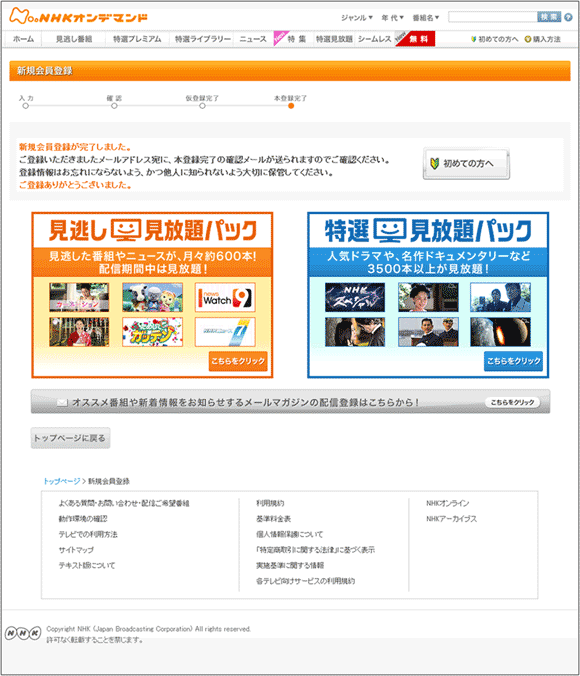Select the planet and flame thumbnail
This screenshot has width=580, height=676.
tap(500, 332)
